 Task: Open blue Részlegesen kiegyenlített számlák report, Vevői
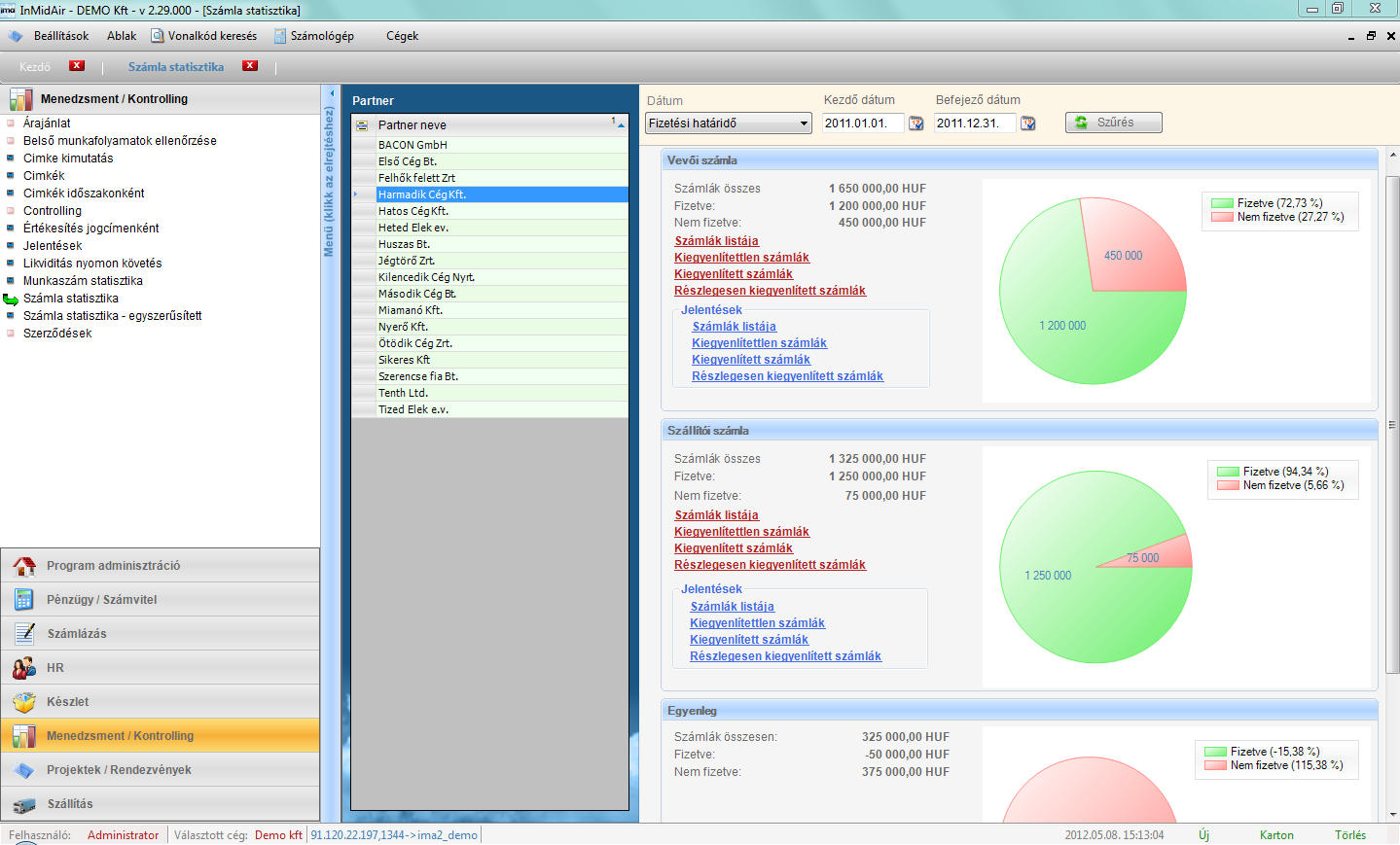point(787,376)
